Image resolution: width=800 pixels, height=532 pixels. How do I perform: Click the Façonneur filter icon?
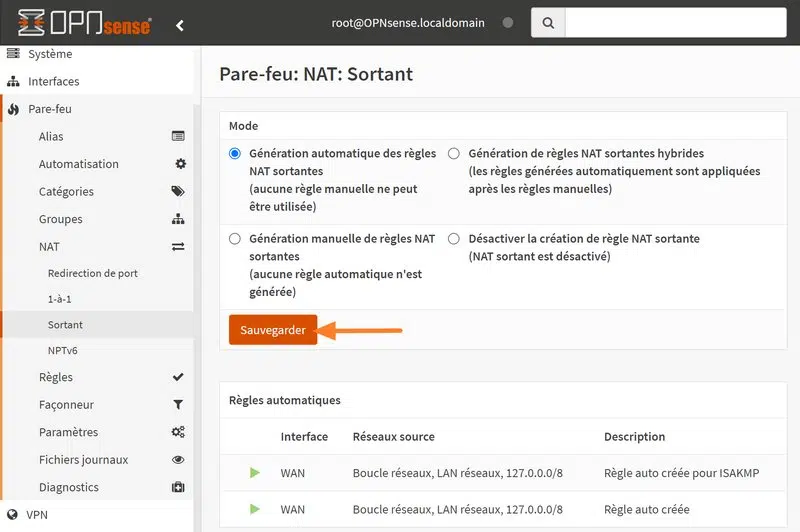(x=178, y=405)
